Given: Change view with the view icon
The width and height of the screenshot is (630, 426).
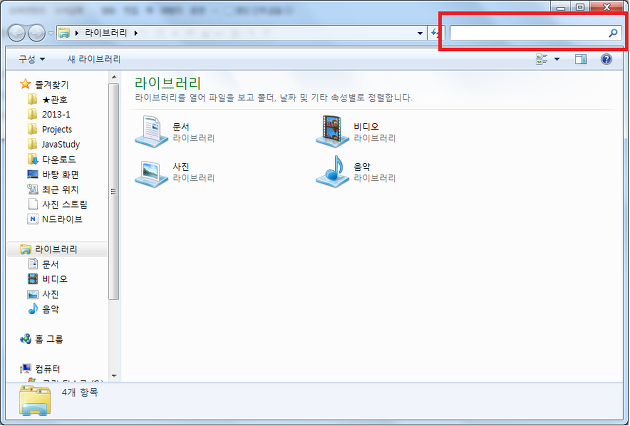Looking at the screenshot, I should tap(542, 59).
